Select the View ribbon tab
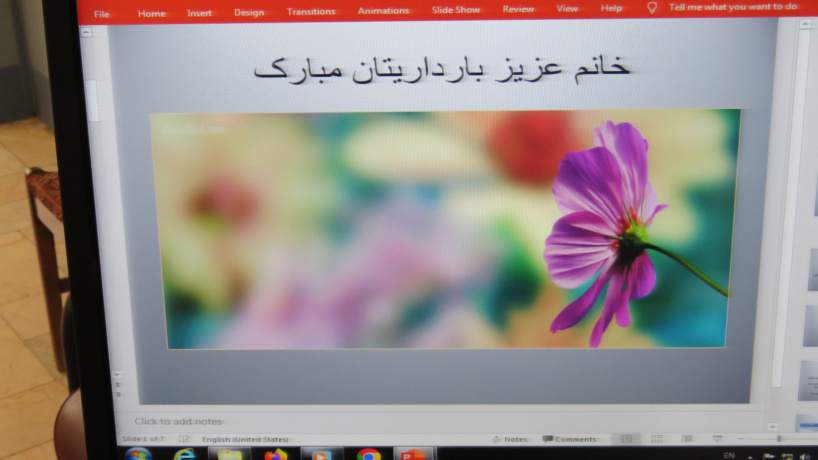Viewport: 818px width, 460px height. [x=567, y=9]
